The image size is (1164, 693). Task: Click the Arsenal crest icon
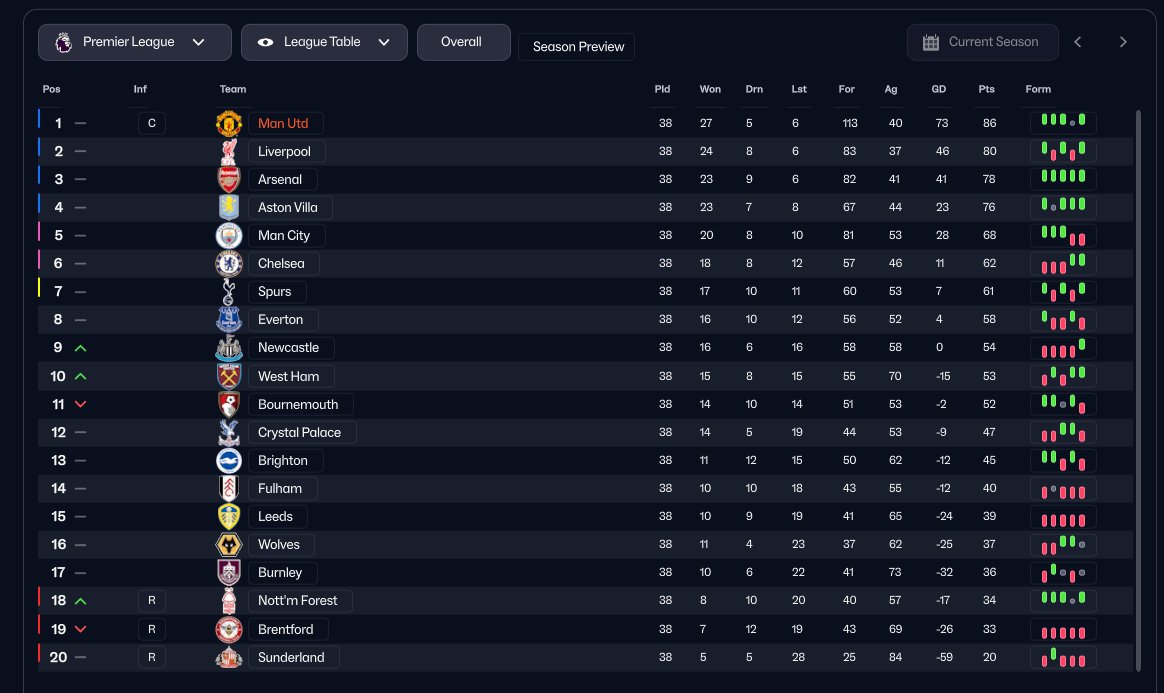click(229, 180)
